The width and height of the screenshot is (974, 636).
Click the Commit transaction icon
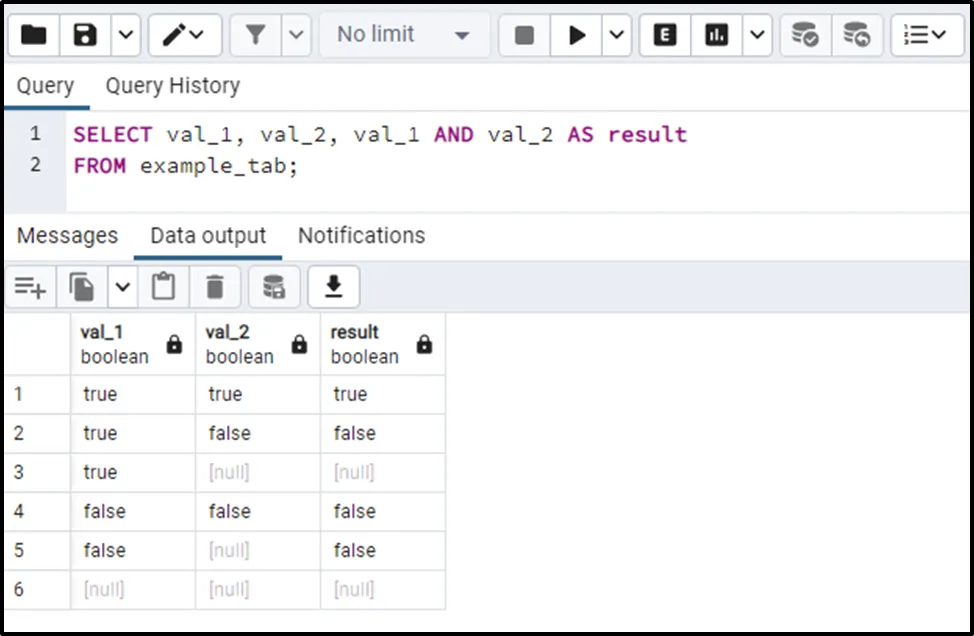805,35
